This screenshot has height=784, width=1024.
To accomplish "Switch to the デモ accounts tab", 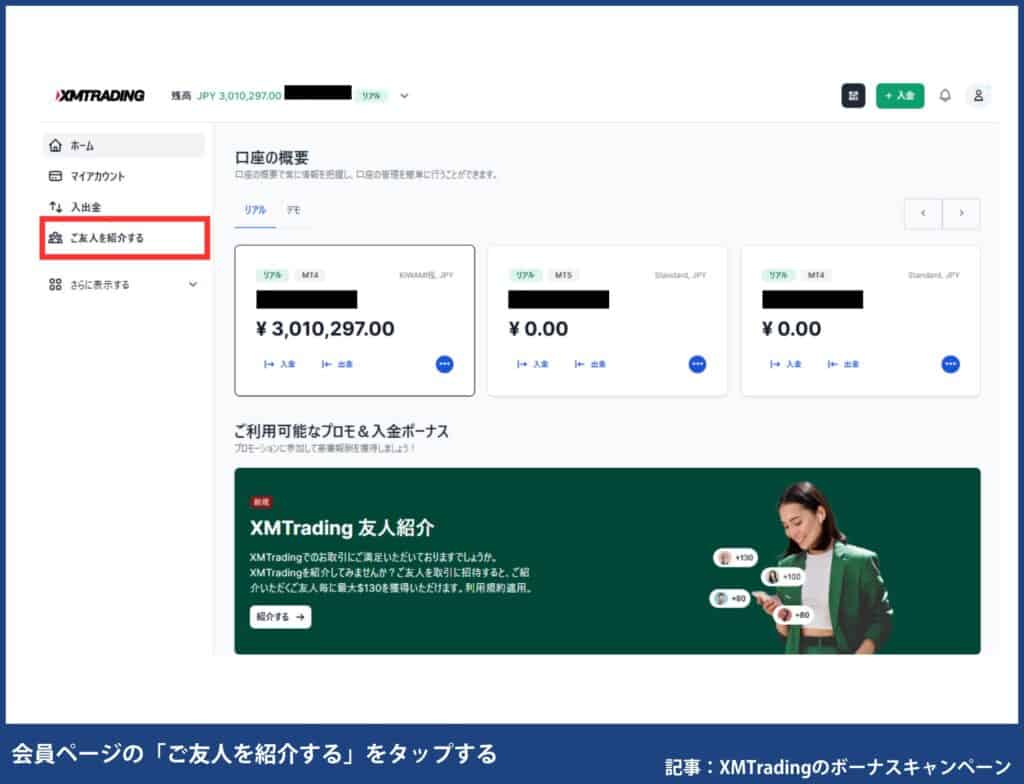I will [293, 210].
